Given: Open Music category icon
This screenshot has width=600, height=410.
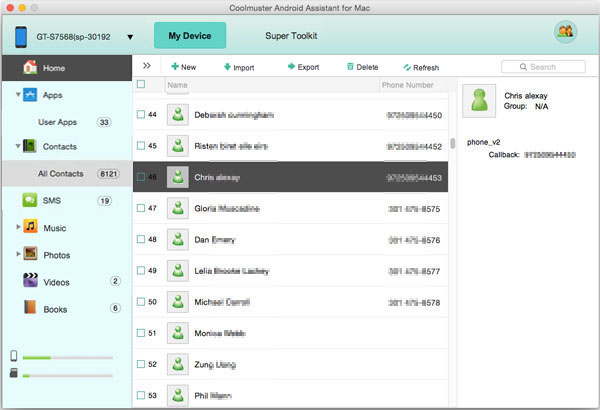Looking at the screenshot, I should tap(31, 228).
